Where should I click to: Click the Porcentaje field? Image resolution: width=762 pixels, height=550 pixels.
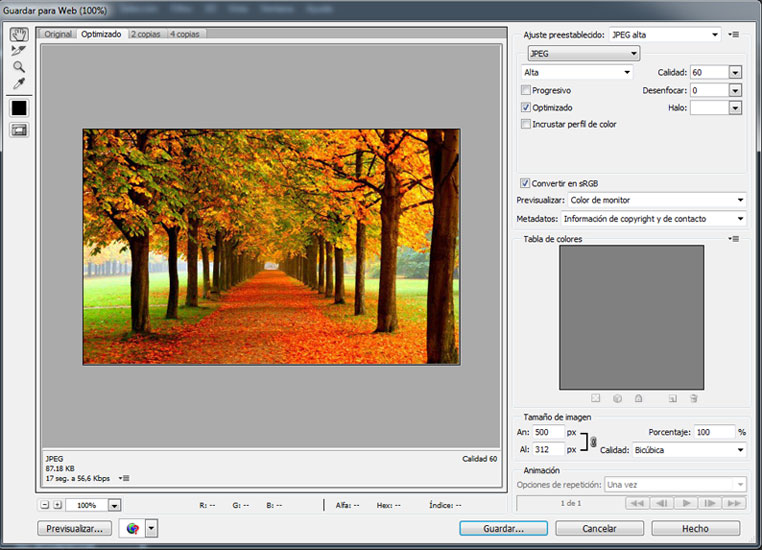[x=714, y=432]
